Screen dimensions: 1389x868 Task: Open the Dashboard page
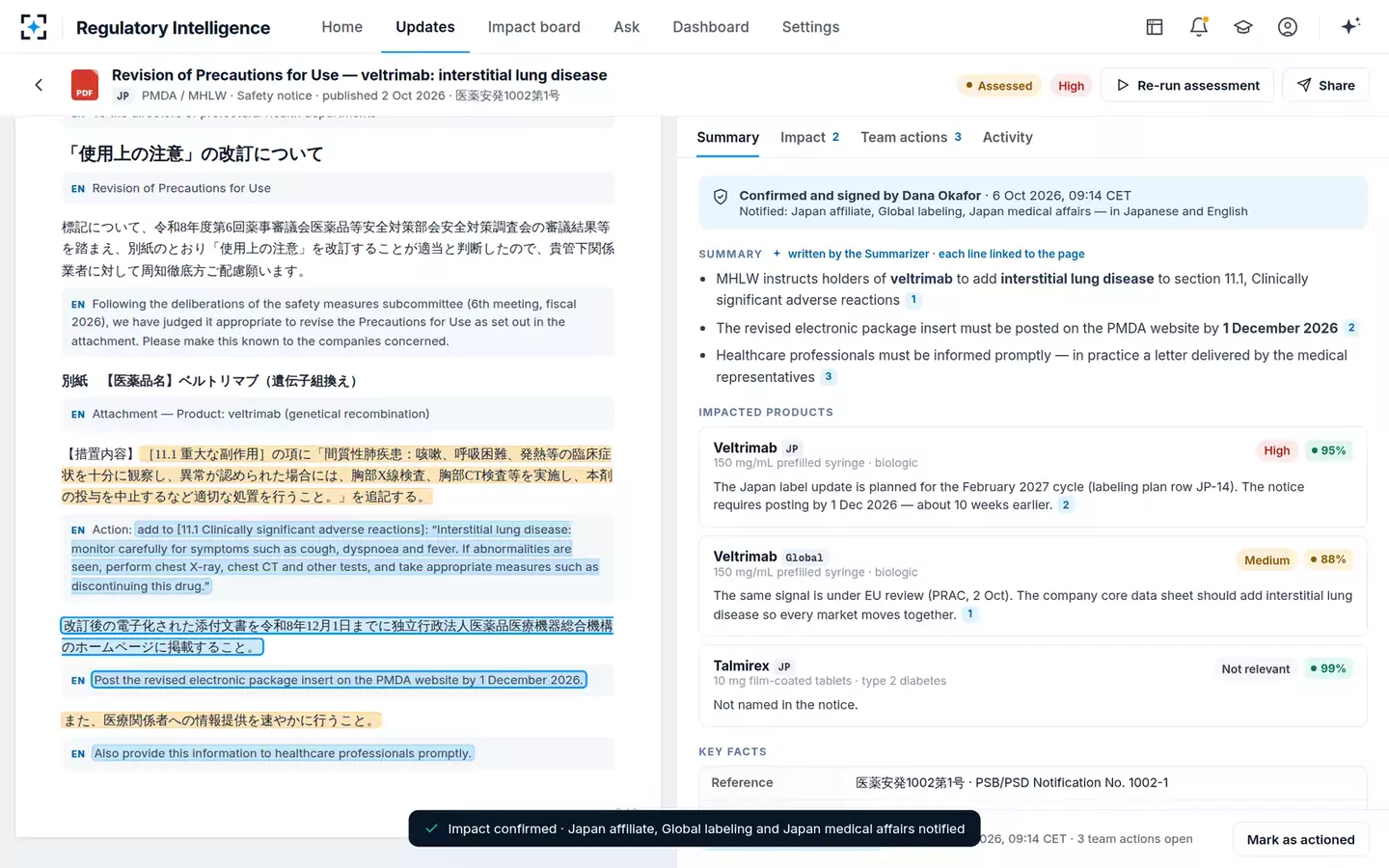click(x=711, y=27)
